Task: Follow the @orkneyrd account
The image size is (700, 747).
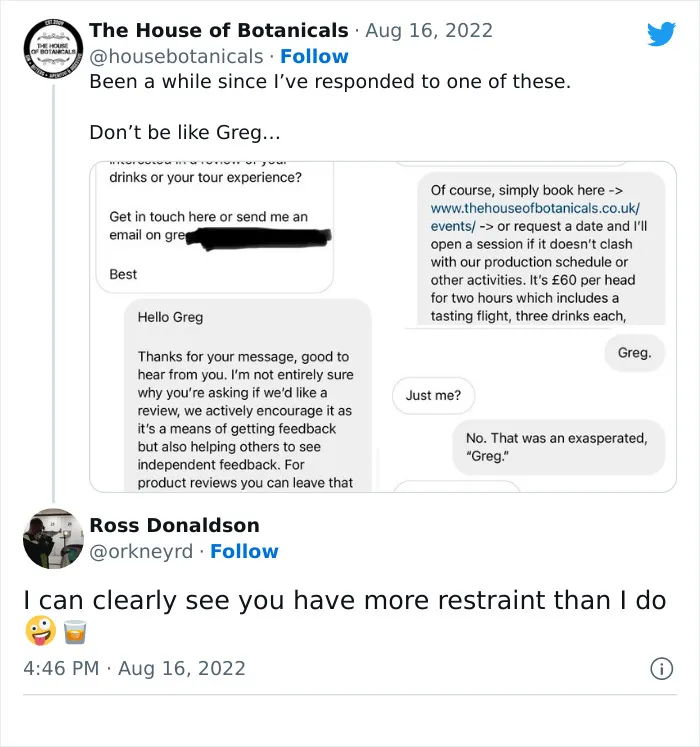Action: (244, 551)
